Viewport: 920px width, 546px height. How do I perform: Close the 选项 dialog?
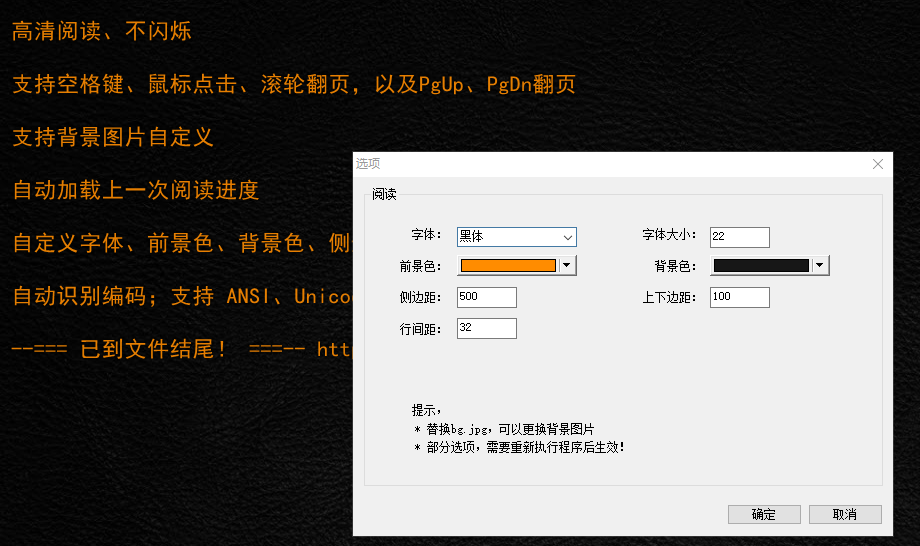pos(878,164)
